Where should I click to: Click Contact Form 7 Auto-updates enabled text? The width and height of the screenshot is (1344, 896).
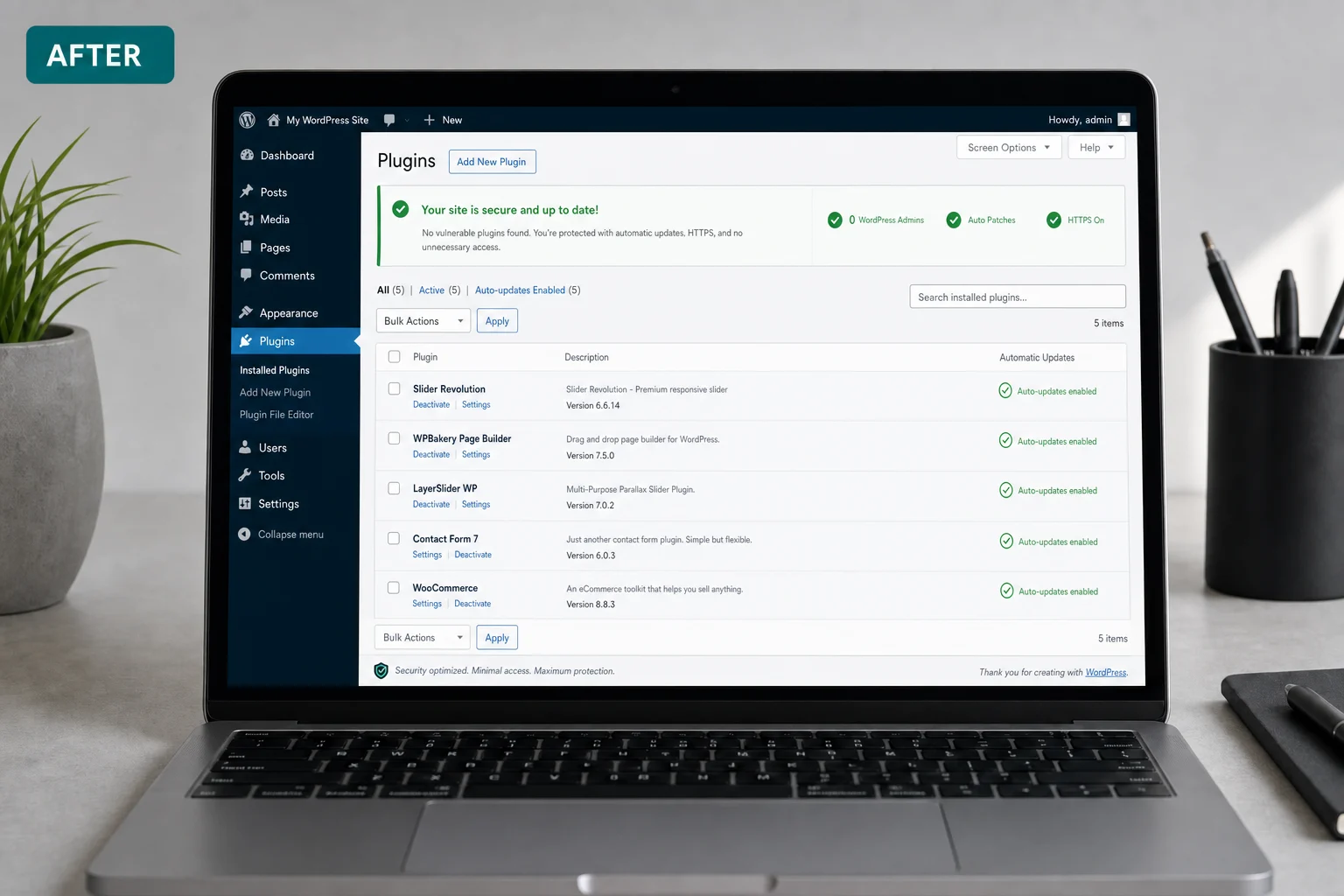(x=1058, y=542)
